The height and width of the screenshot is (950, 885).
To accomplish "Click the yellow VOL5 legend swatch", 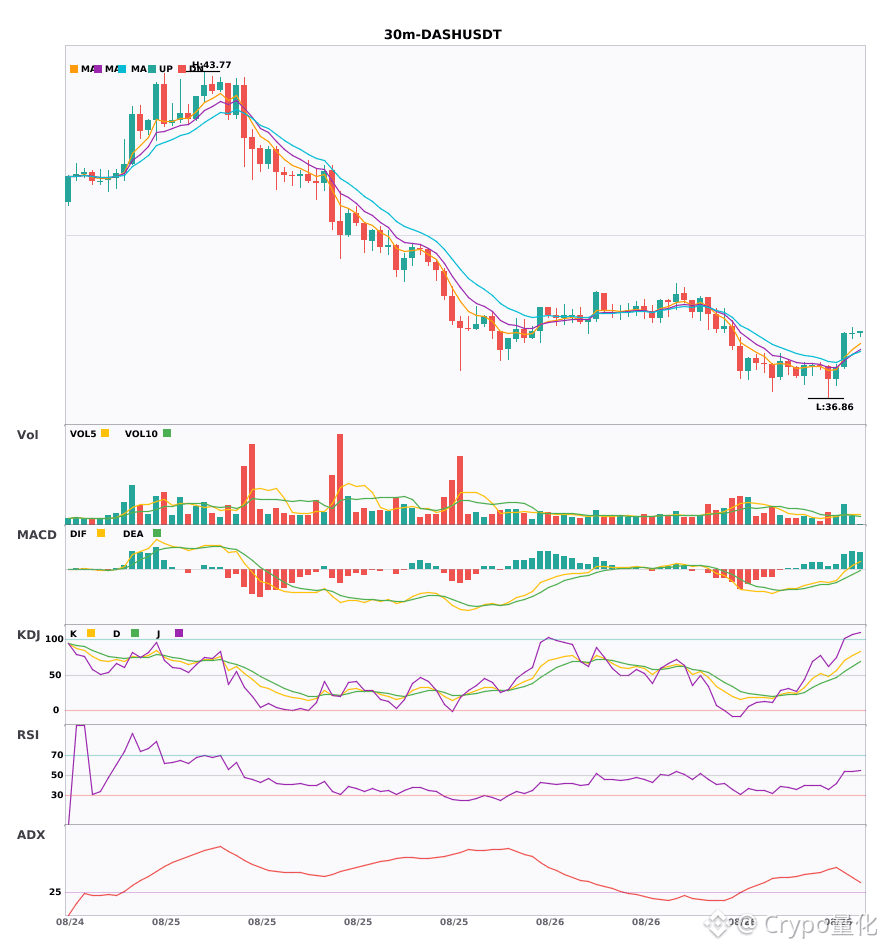I will click(105, 433).
